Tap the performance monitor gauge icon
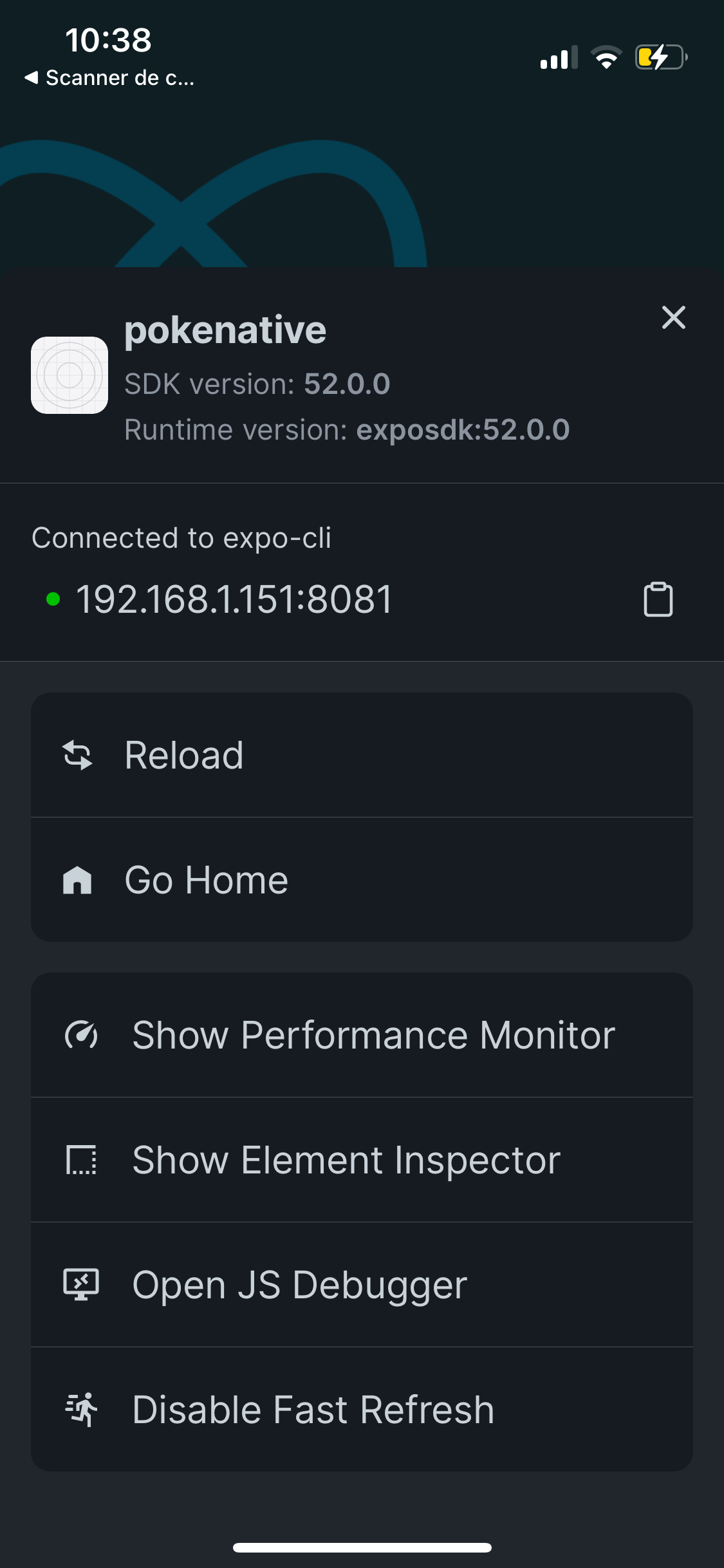Image resolution: width=724 pixels, height=1568 pixels. click(81, 1035)
